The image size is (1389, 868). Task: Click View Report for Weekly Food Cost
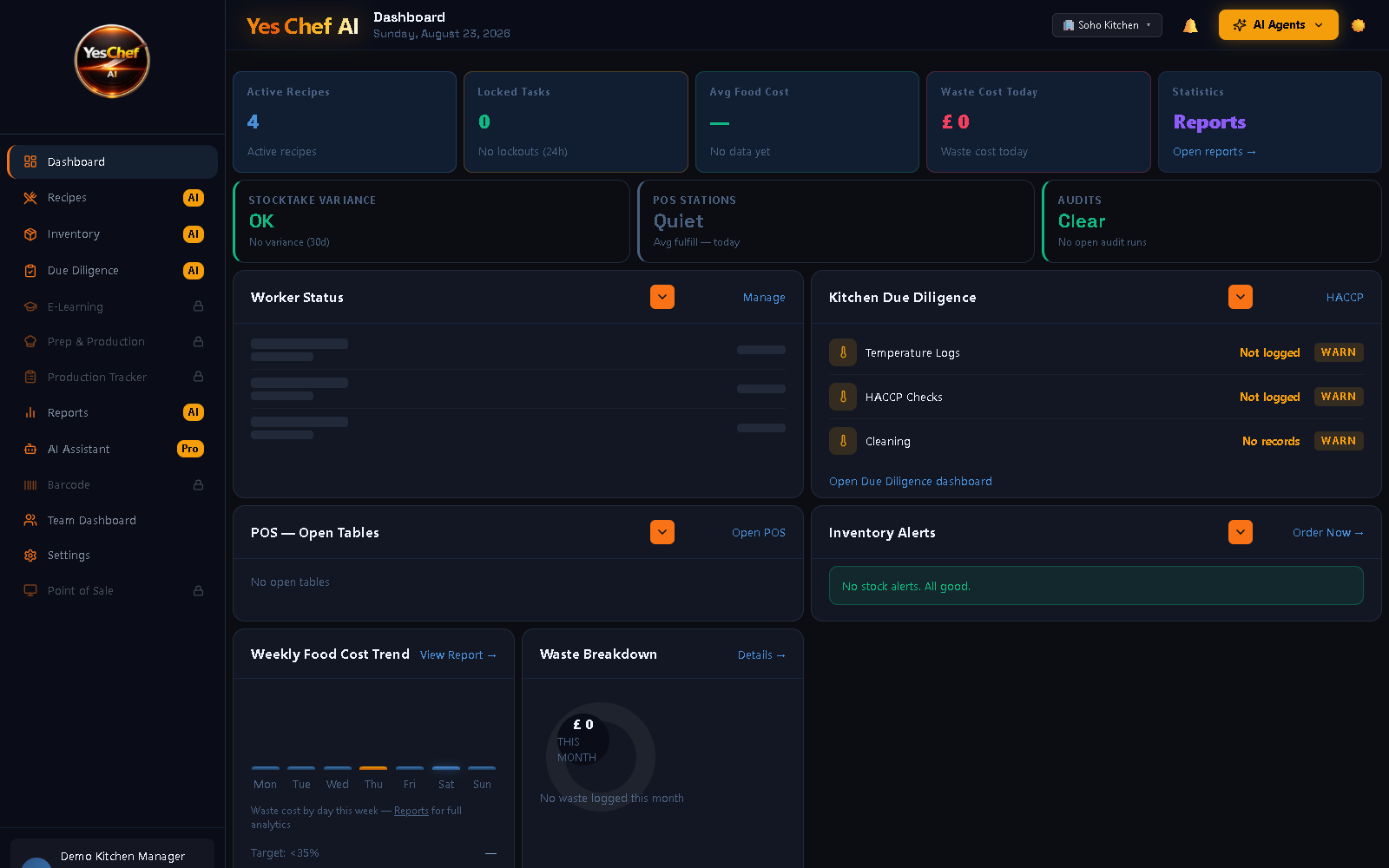coord(458,655)
